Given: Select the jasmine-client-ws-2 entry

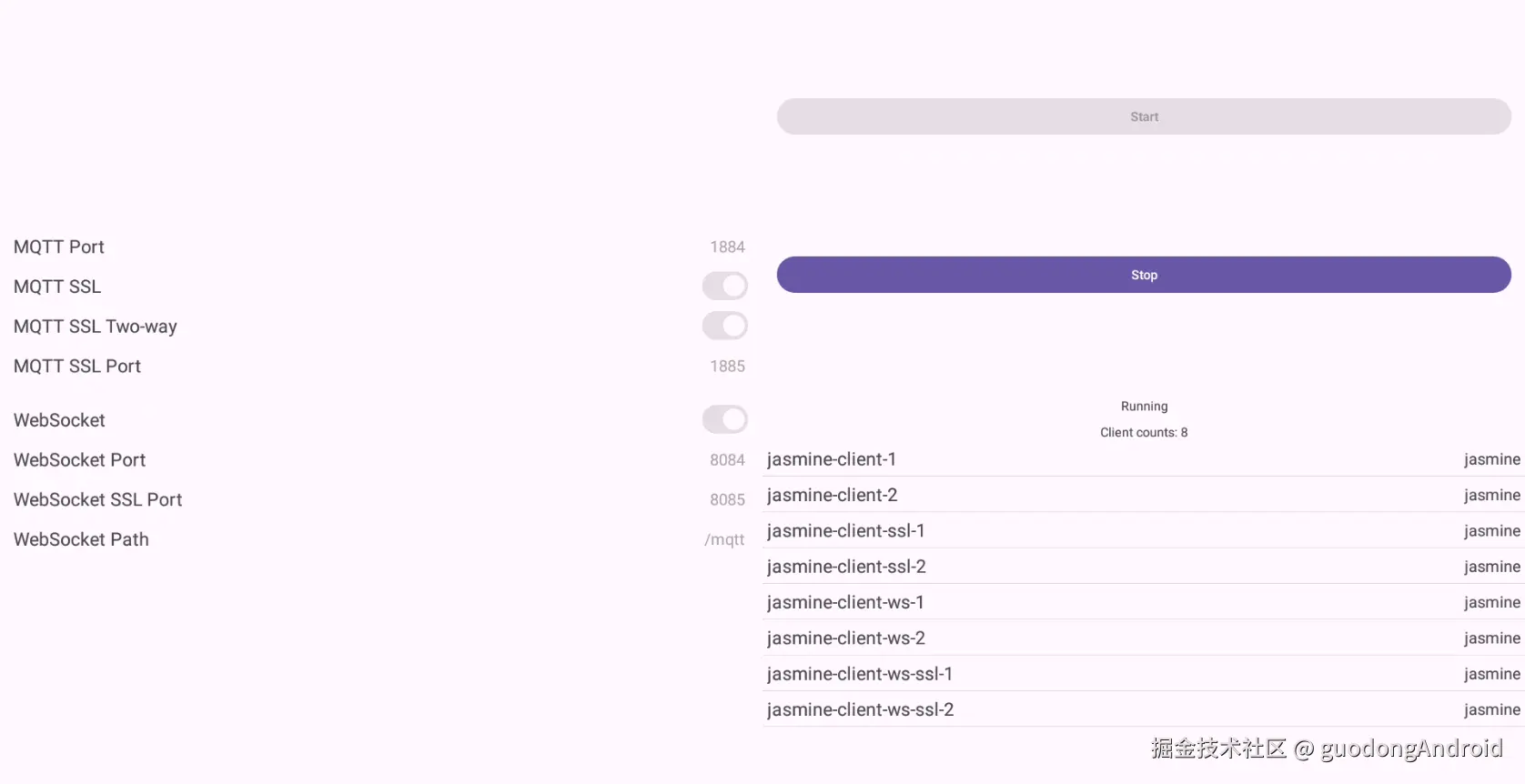Looking at the screenshot, I should (846, 638).
